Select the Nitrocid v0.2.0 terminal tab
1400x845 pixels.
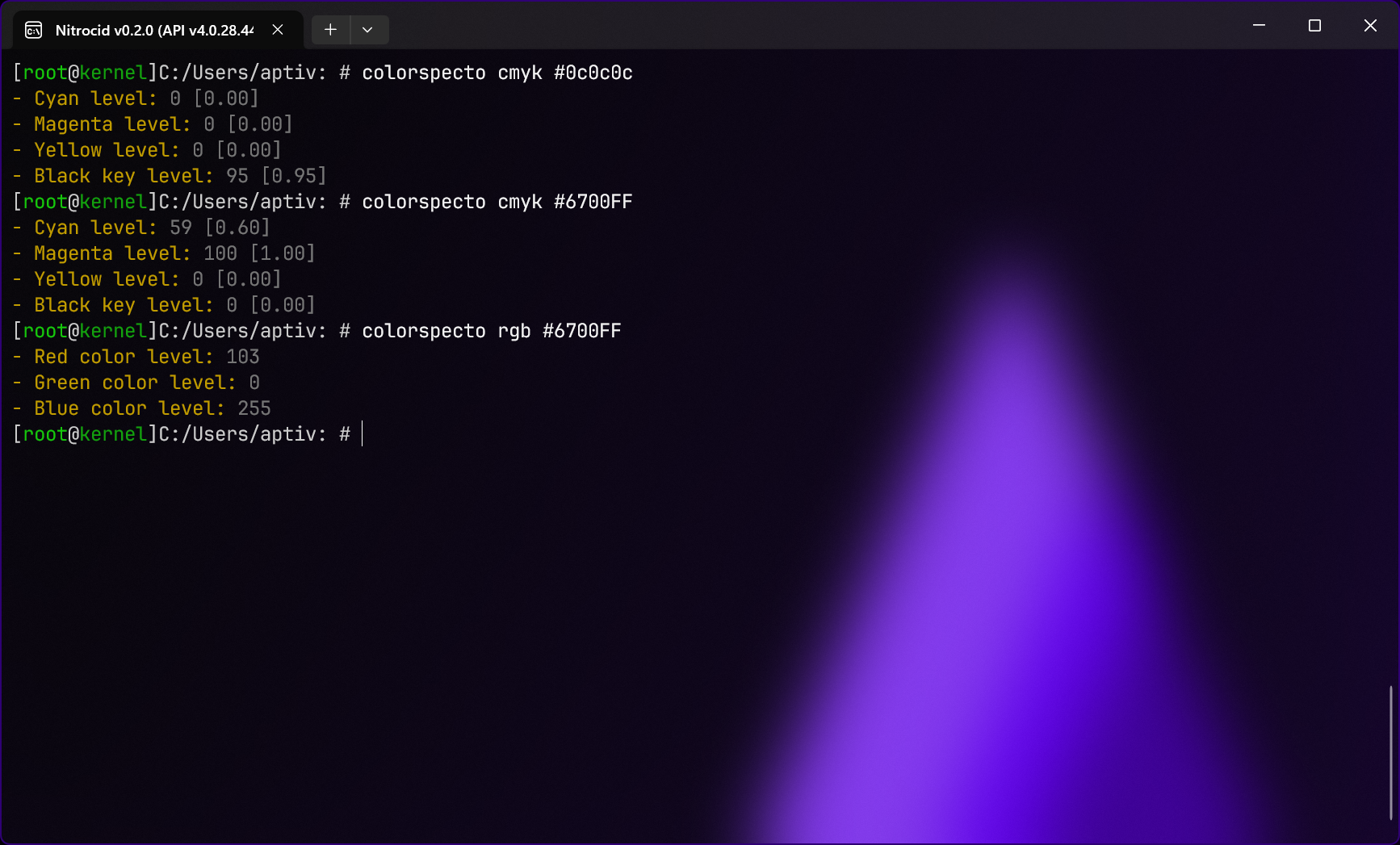click(x=157, y=30)
